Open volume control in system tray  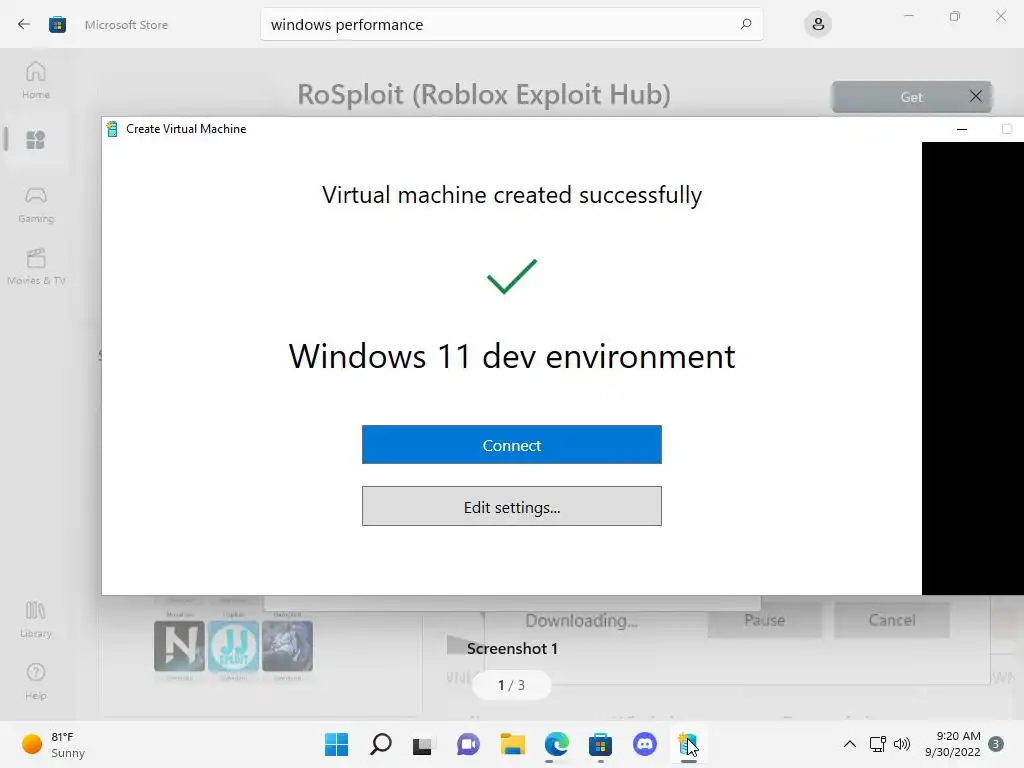coord(902,744)
